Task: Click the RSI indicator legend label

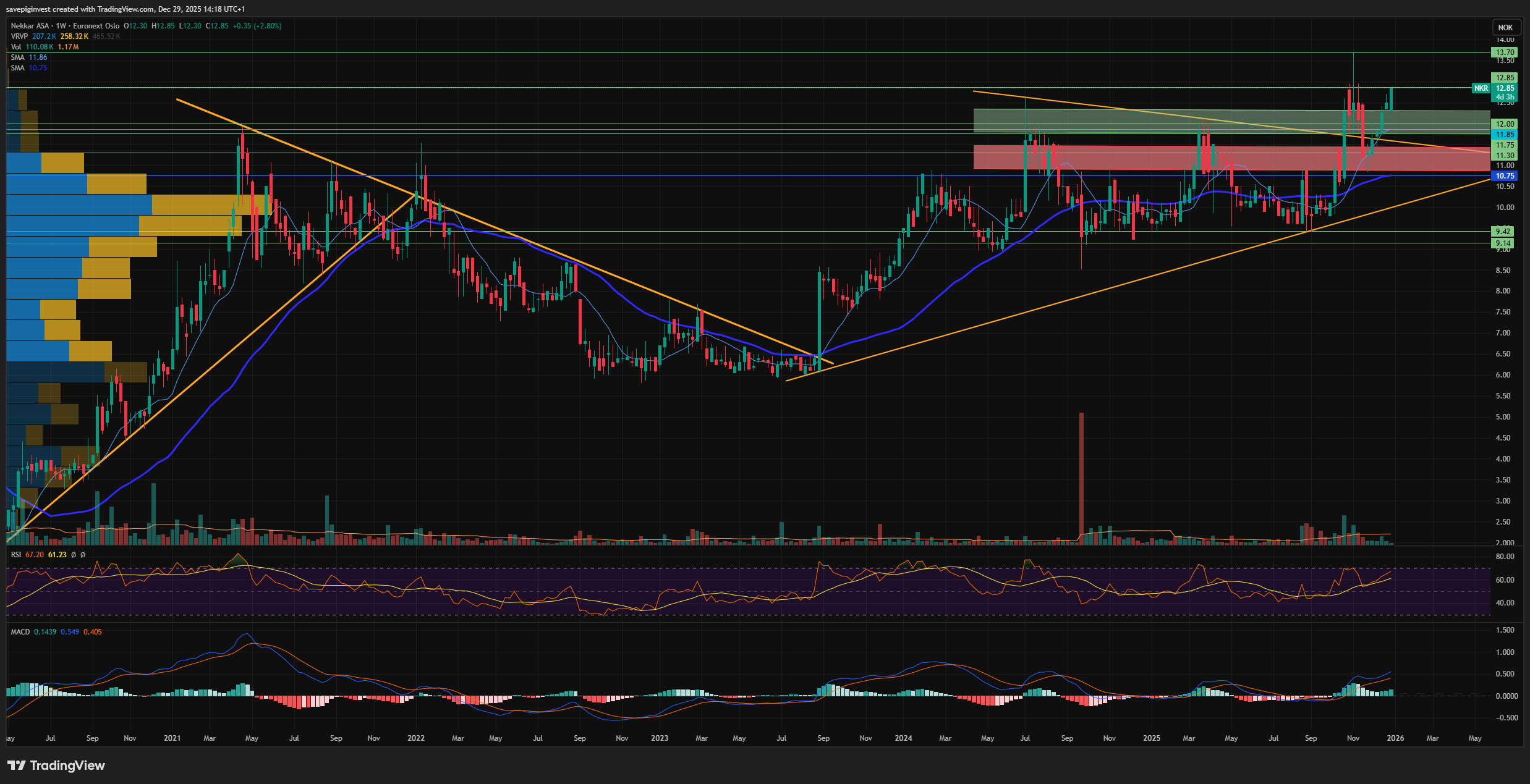Action: (x=16, y=555)
